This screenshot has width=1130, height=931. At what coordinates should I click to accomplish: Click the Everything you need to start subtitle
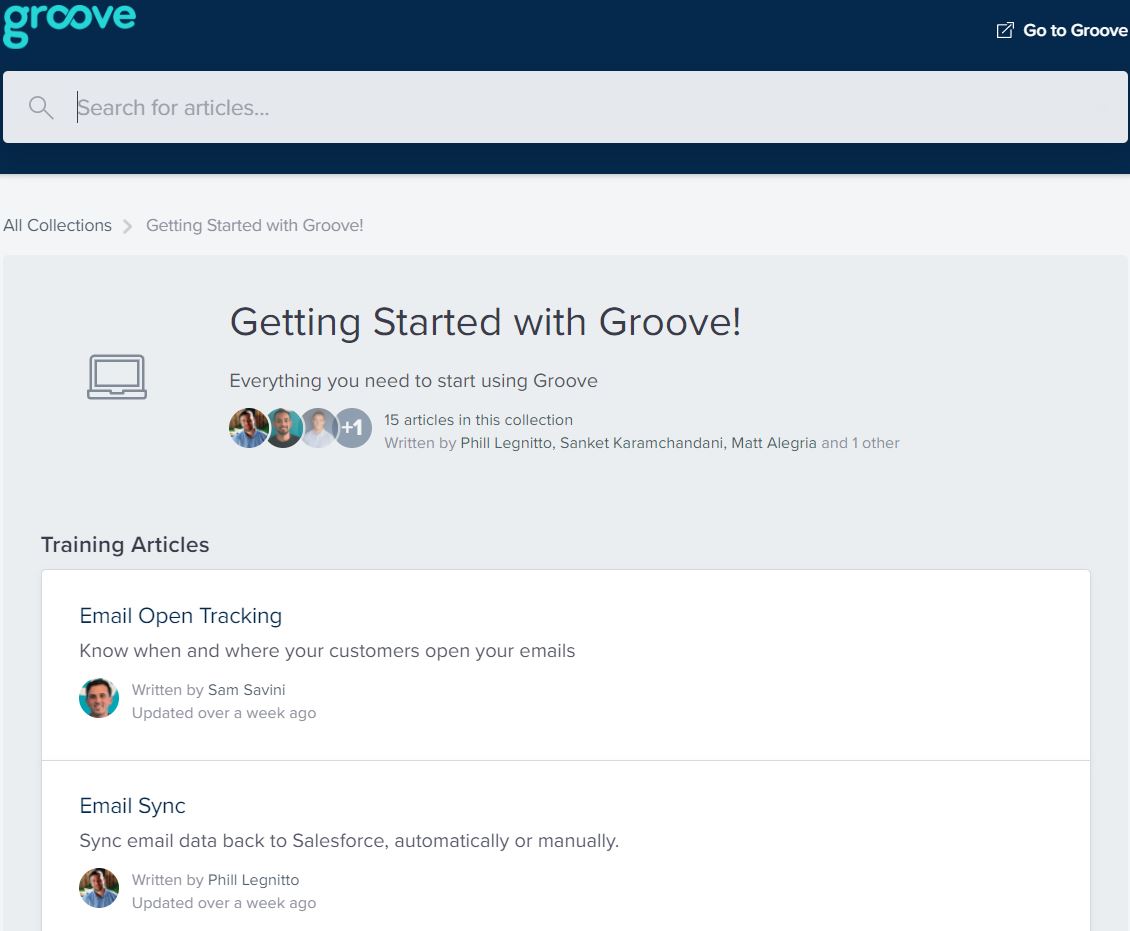414,380
